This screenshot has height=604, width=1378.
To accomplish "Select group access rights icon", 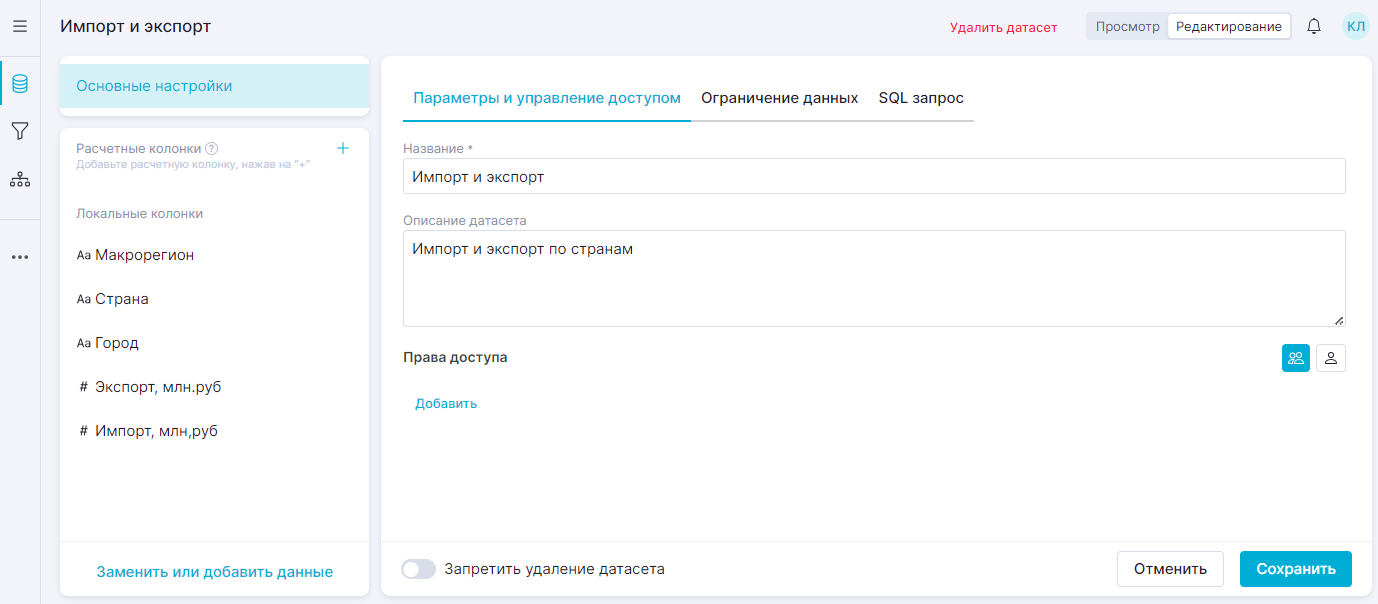I will pos(1295,358).
